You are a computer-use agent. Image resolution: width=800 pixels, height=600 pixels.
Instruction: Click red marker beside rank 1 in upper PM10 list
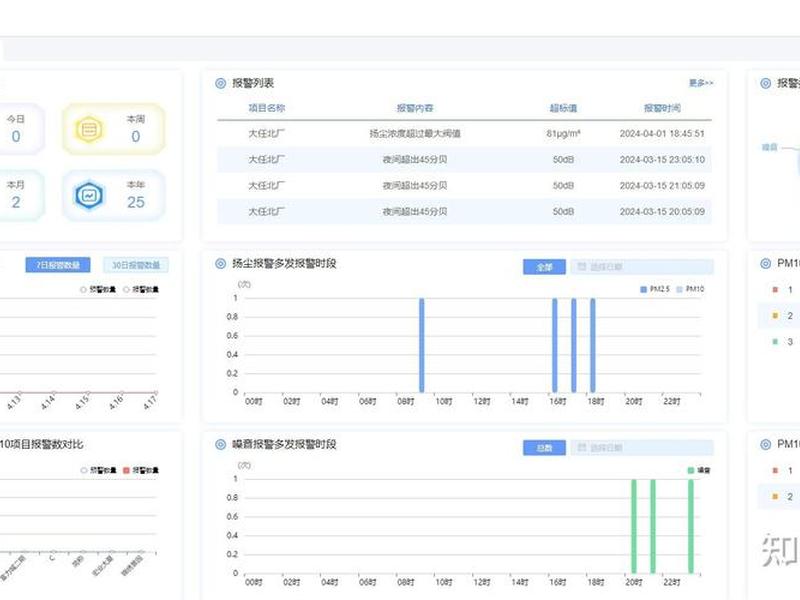[775, 289]
